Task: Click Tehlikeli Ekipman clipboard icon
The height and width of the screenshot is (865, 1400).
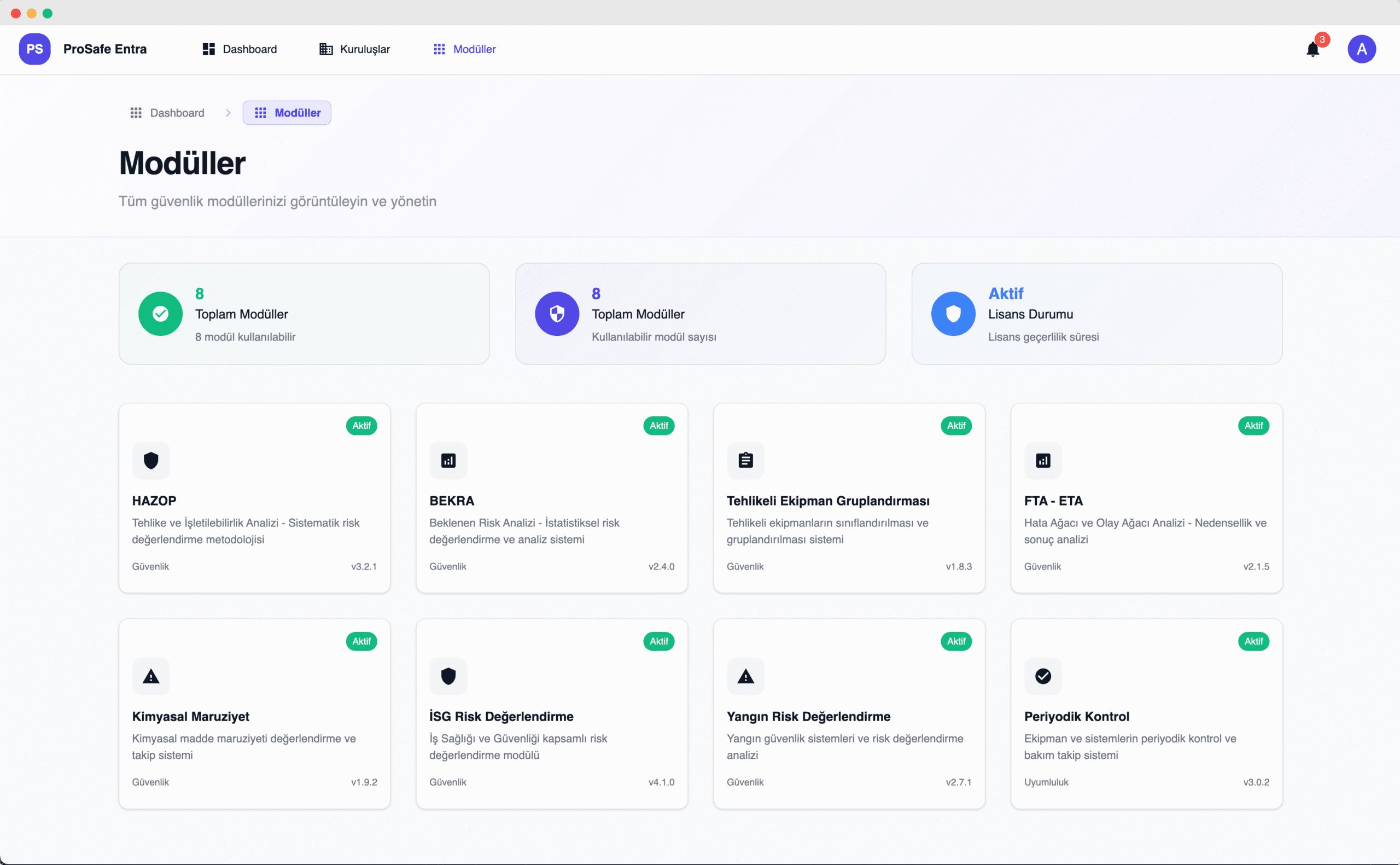Action: click(745, 461)
